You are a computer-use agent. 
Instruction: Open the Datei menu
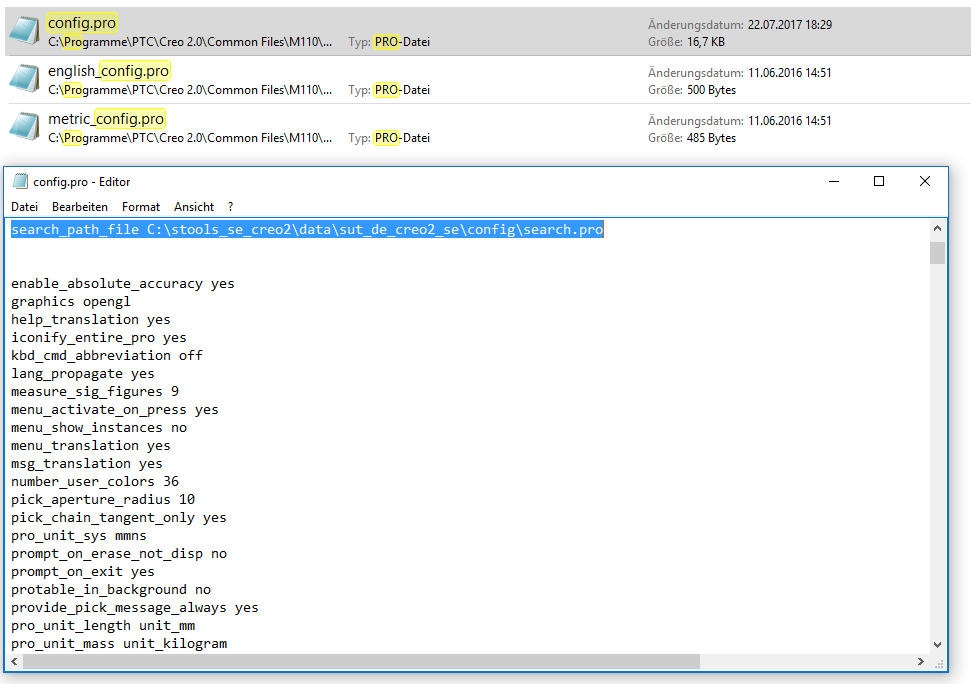[x=24, y=207]
